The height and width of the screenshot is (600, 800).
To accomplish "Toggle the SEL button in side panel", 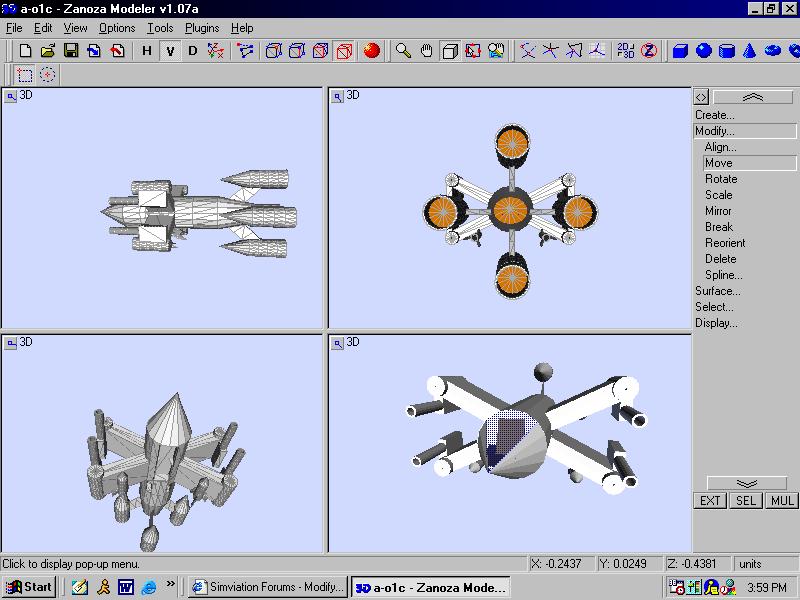I will (x=745, y=501).
